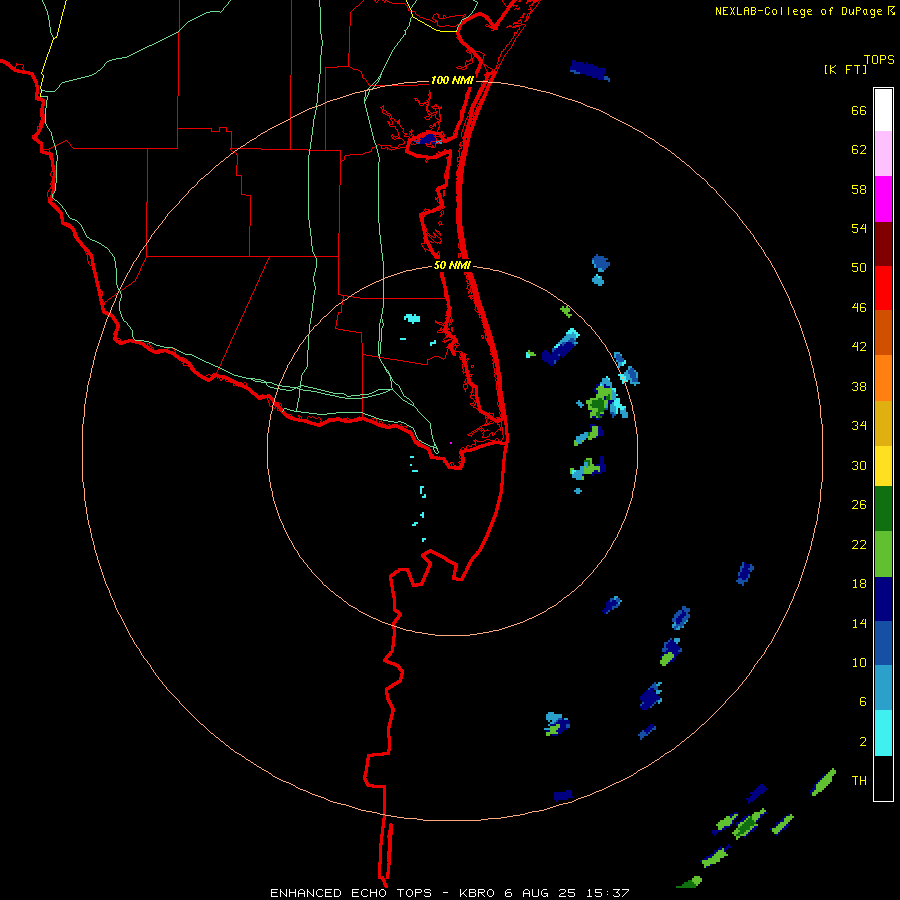The image size is (900, 900).
Task: Click the navy echo inside the coastal bay
Action: pyautogui.click(x=428, y=139)
